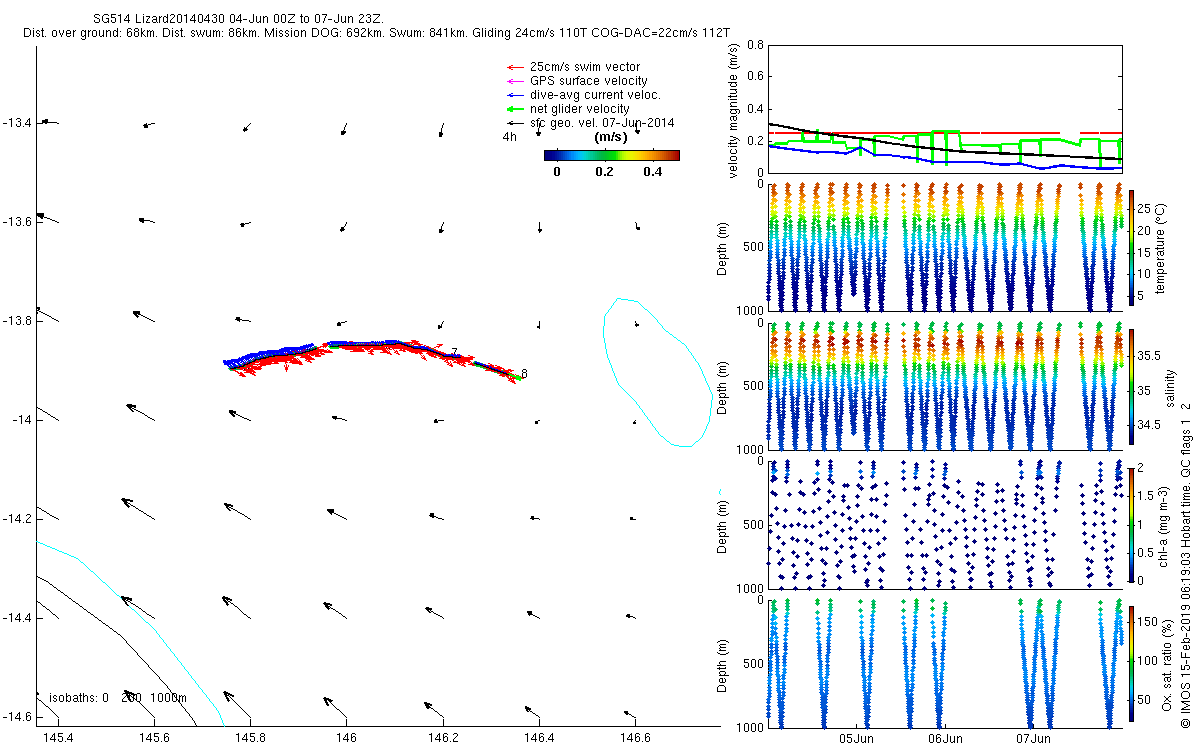The width and height of the screenshot is (1200, 750).
Task: Click the m/s velocity colorbar
Action: pos(611,155)
